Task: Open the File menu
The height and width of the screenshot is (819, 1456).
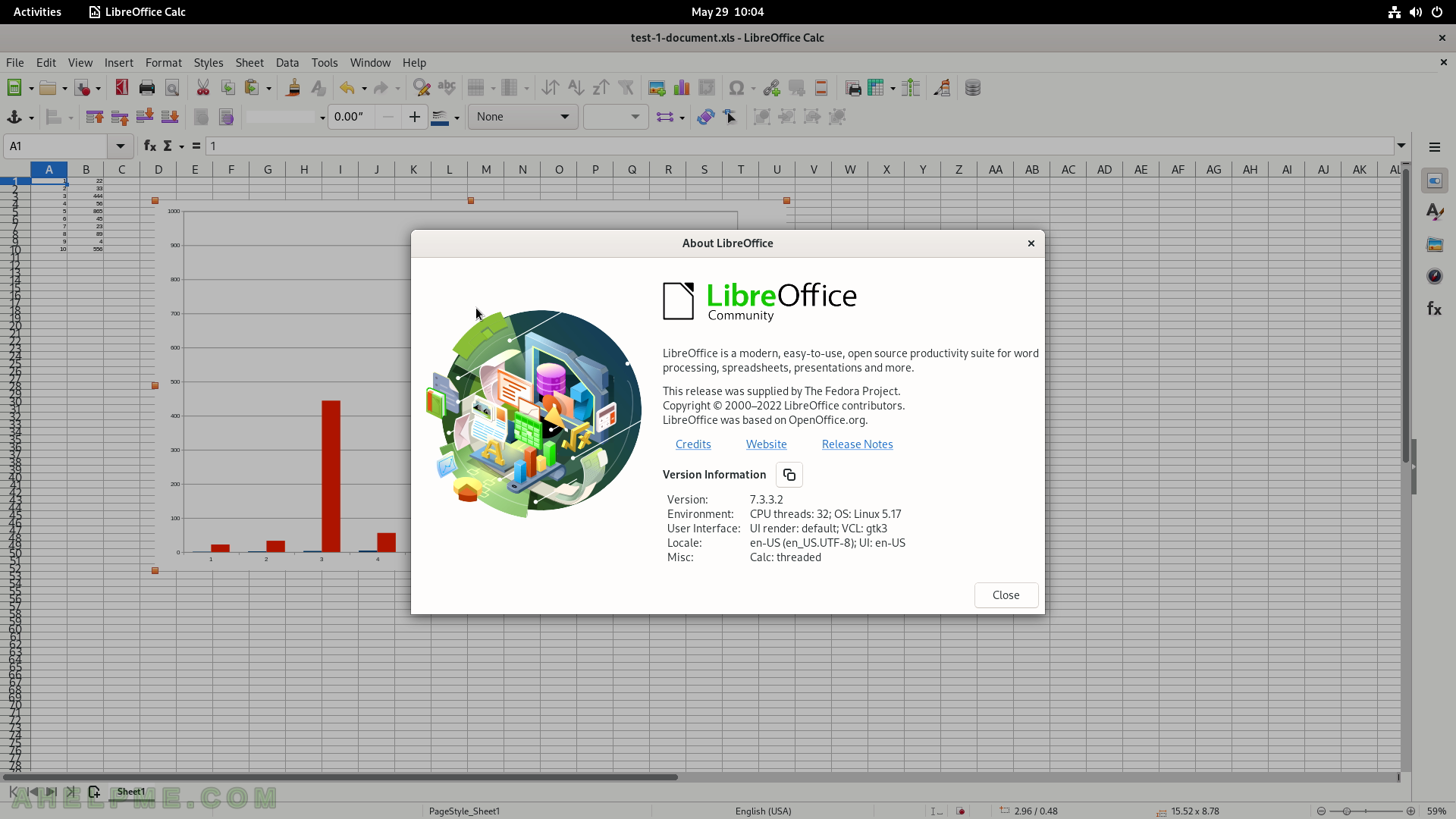Action: click(x=15, y=63)
